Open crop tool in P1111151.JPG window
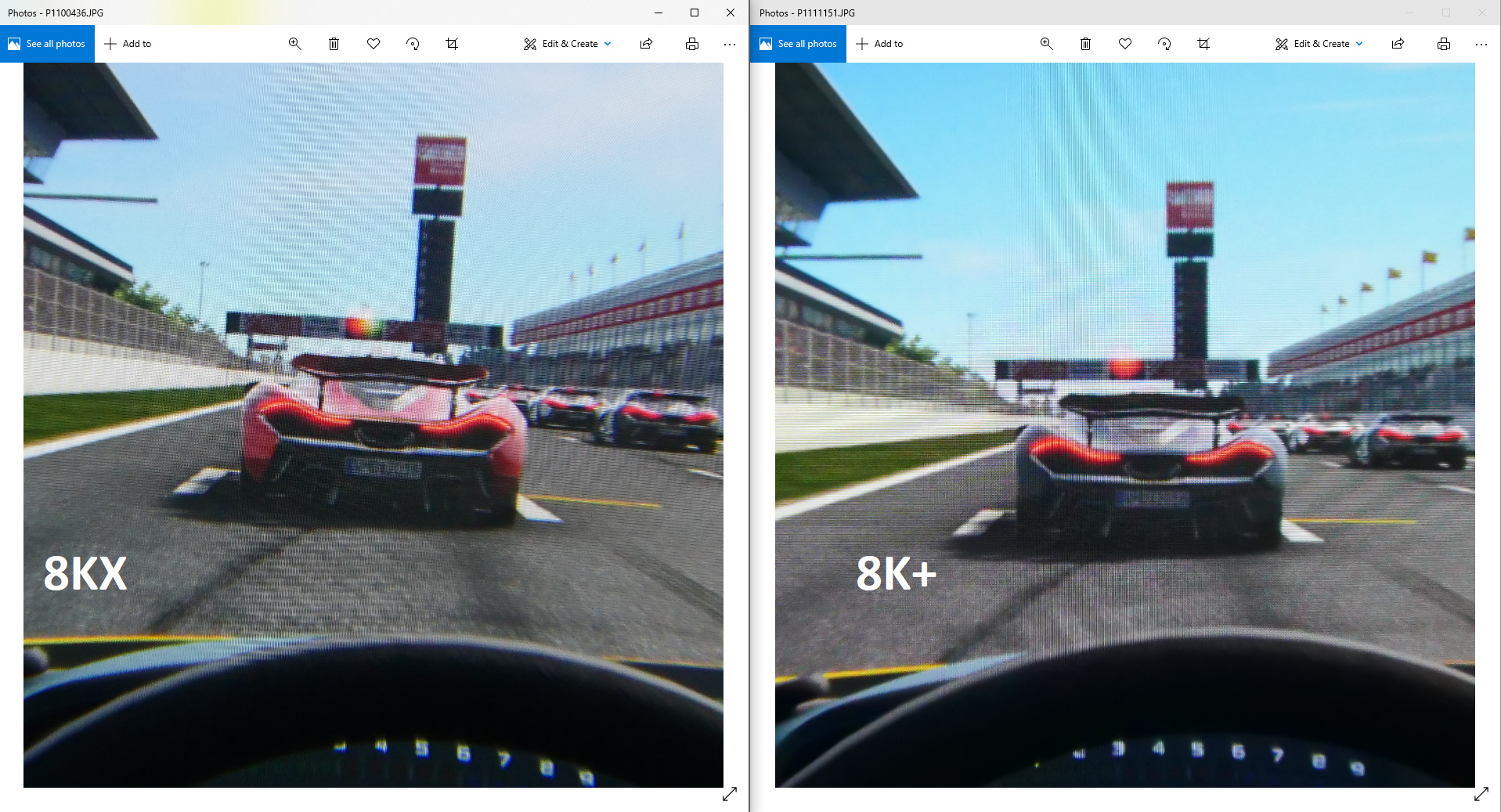Viewport: 1501px width, 812px height. 1203,44
